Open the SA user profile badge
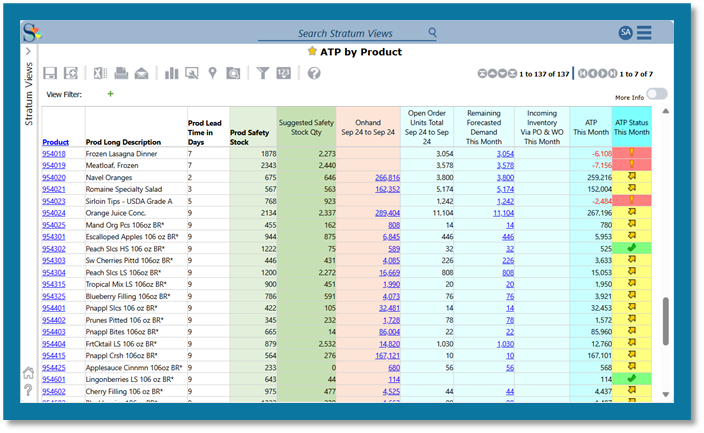 coord(625,32)
